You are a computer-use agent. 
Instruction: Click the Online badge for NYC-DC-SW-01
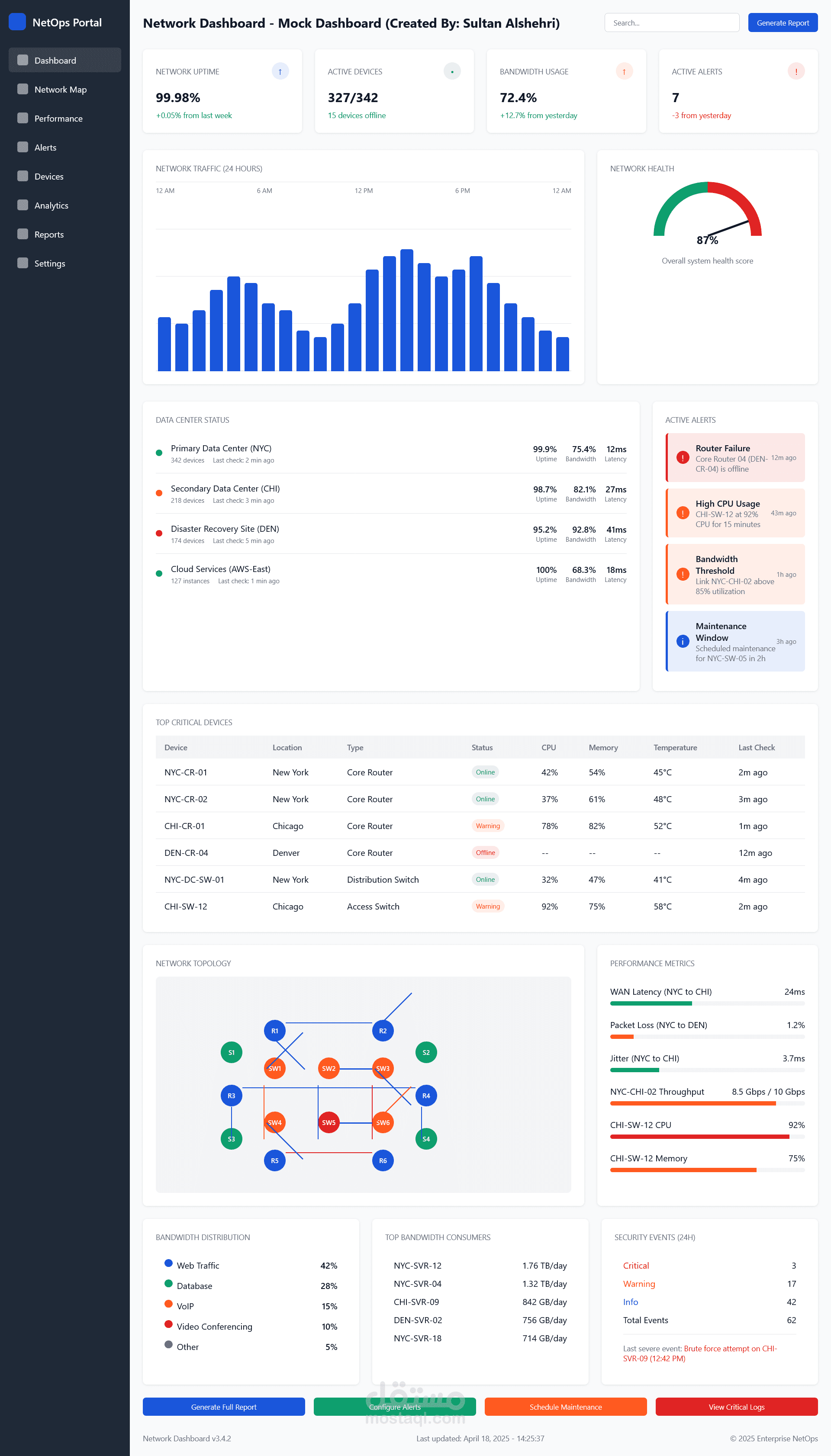(x=485, y=879)
